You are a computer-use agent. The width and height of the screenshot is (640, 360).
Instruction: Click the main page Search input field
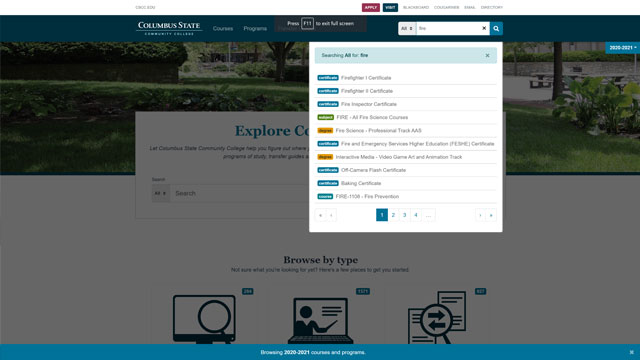[240, 193]
